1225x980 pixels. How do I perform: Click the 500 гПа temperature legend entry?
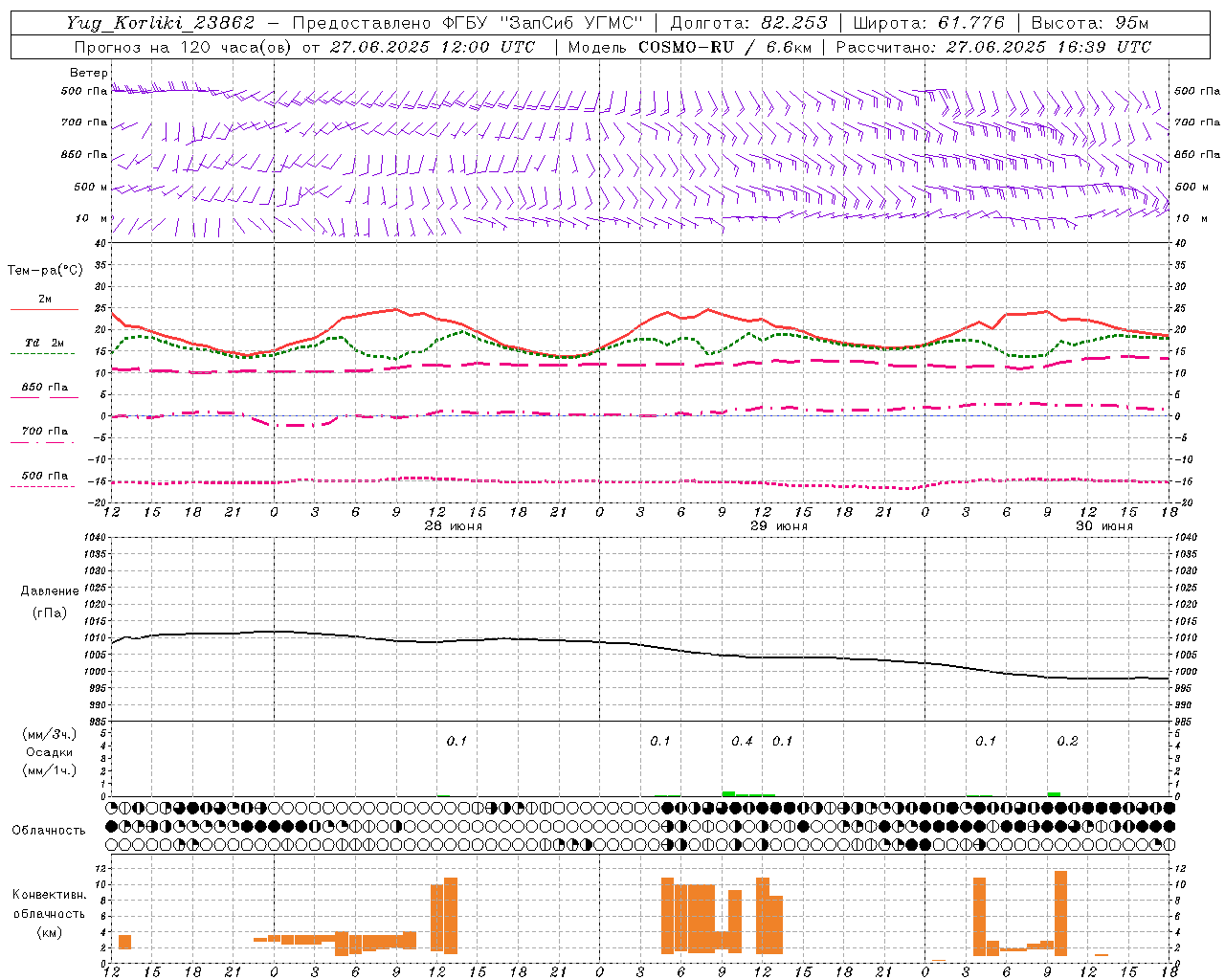click(45, 476)
